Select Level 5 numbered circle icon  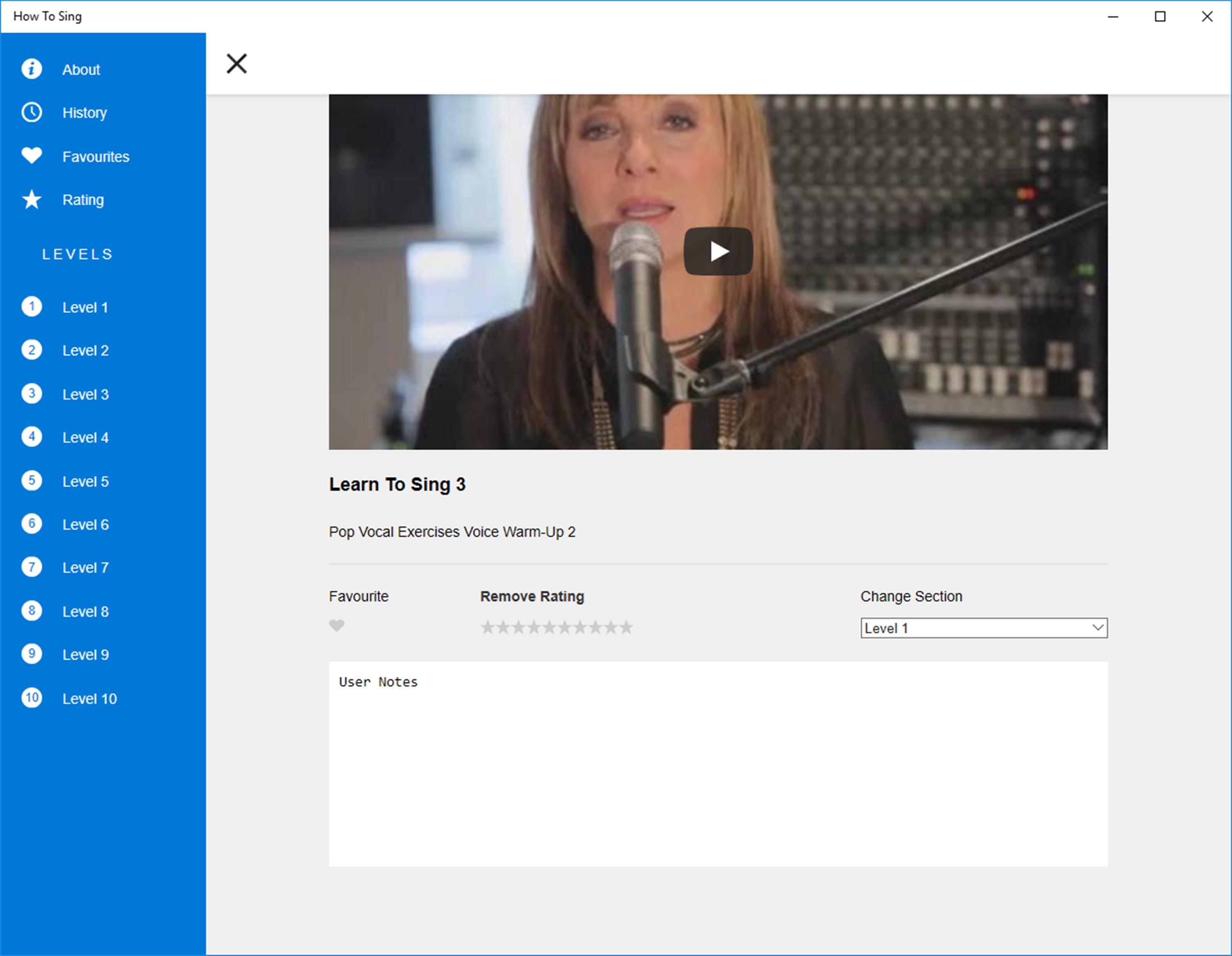(32, 480)
